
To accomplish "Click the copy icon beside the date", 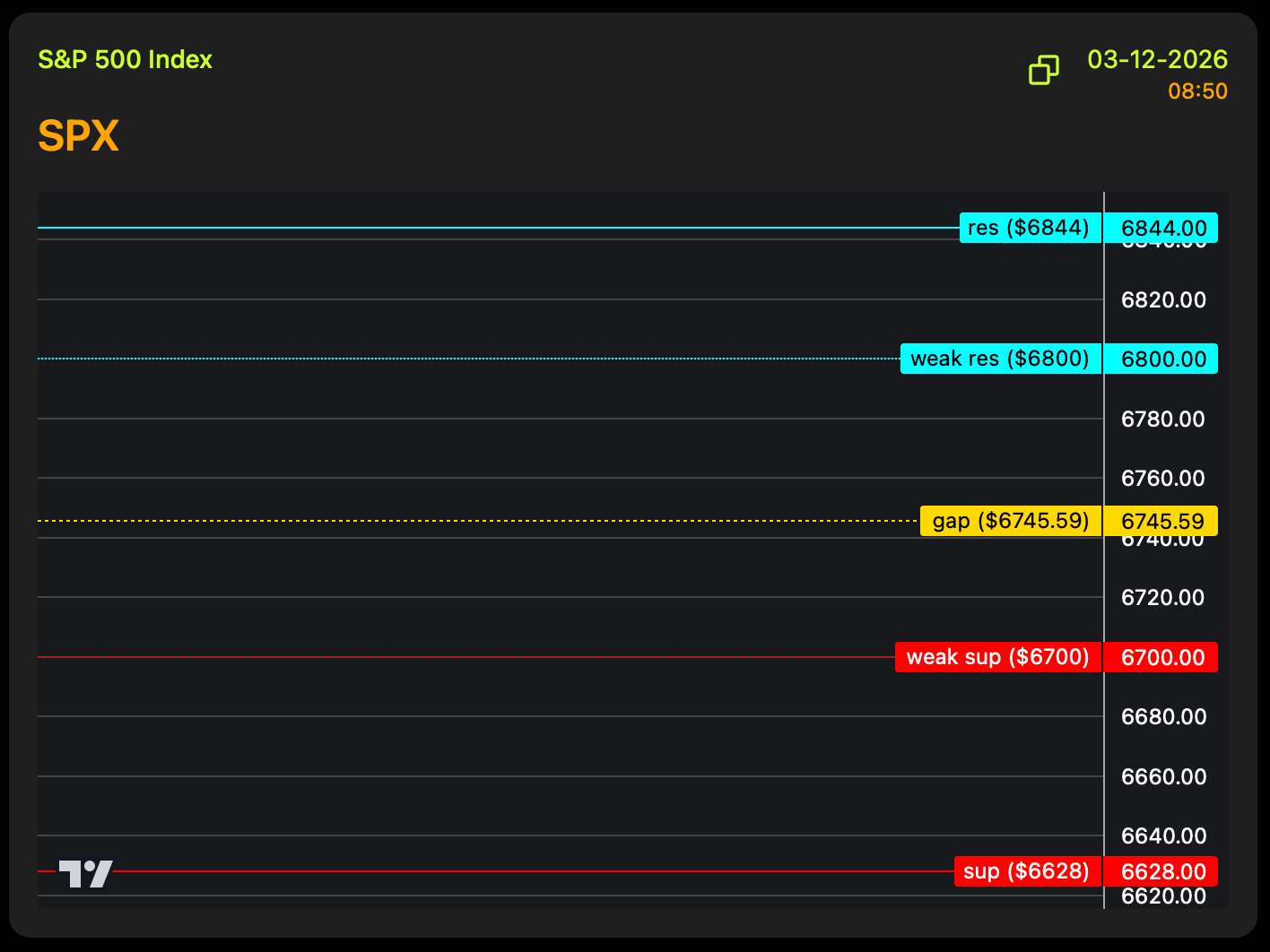I will pyautogui.click(x=1043, y=70).
